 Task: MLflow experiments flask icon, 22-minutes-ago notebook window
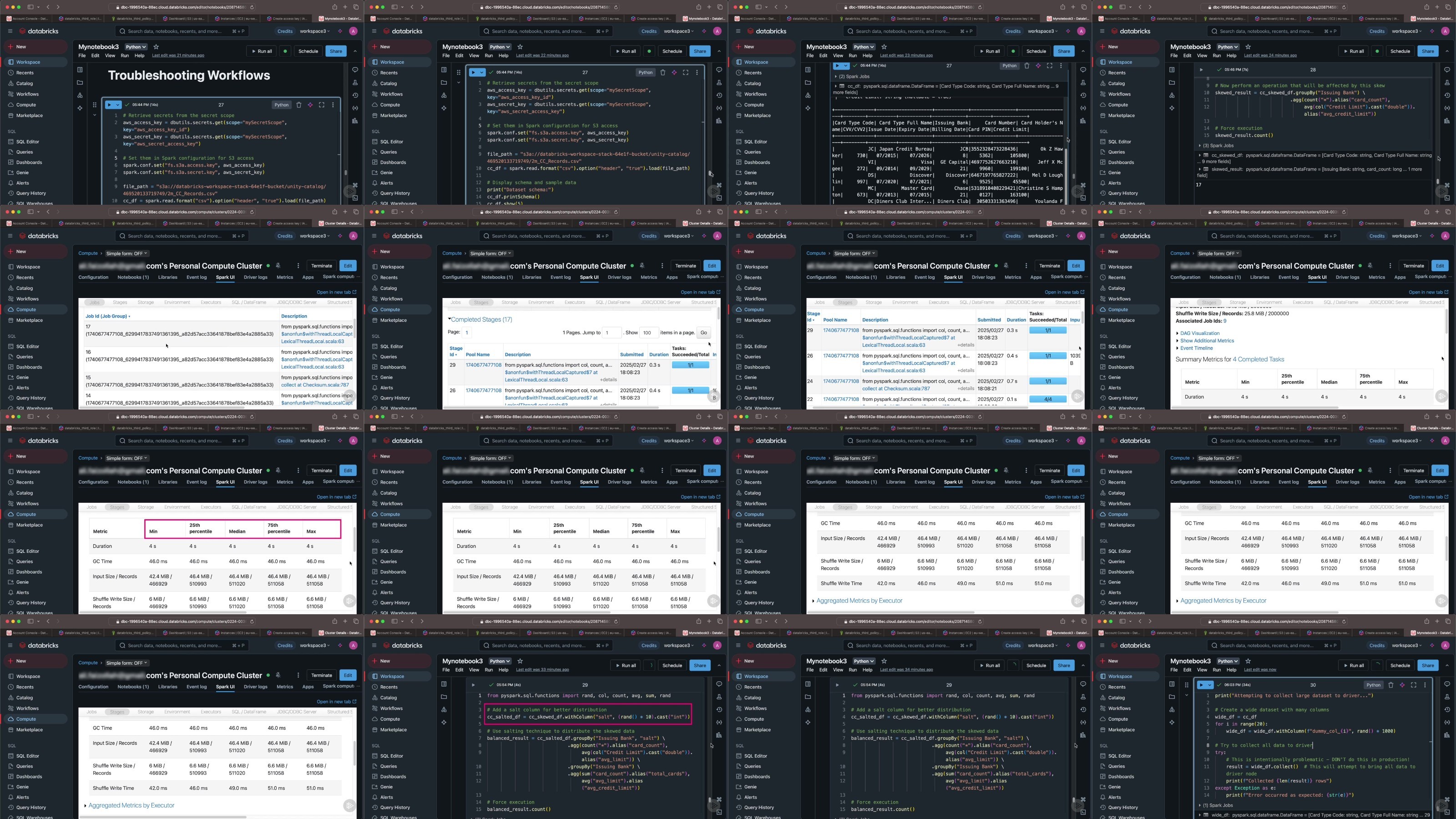coord(719,82)
